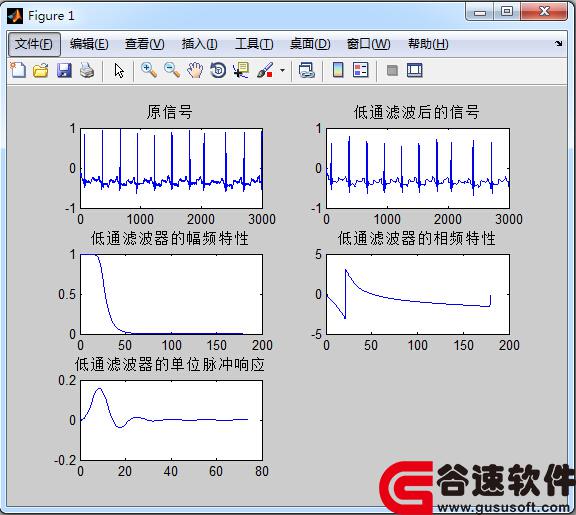Print the figure with the printer icon
Image resolution: width=576 pixels, height=515 pixels.
point(87,70)
